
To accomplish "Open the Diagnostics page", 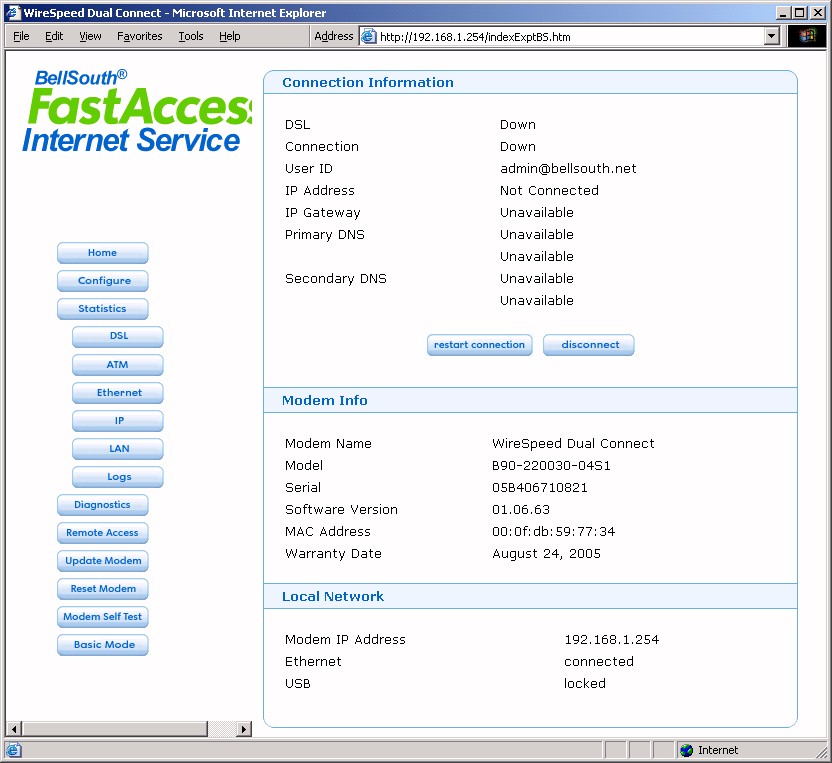I will pyautogui.click(x=102, y=505).
